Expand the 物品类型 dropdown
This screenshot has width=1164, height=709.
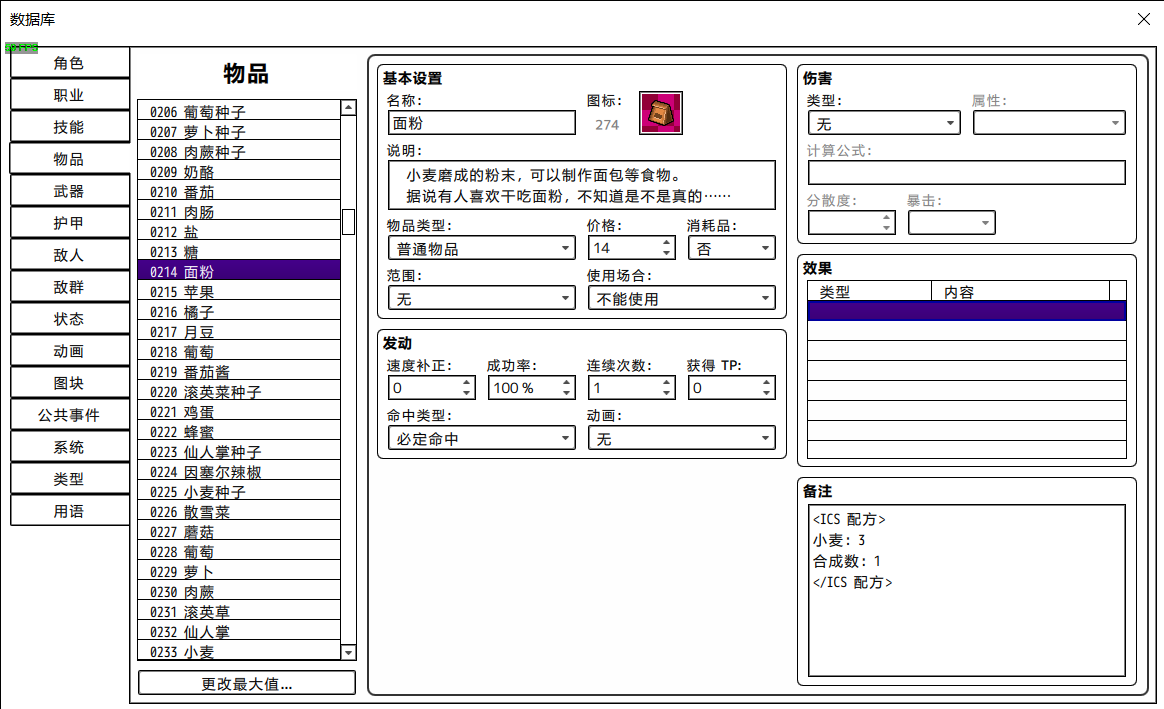[x=482, y=248]
